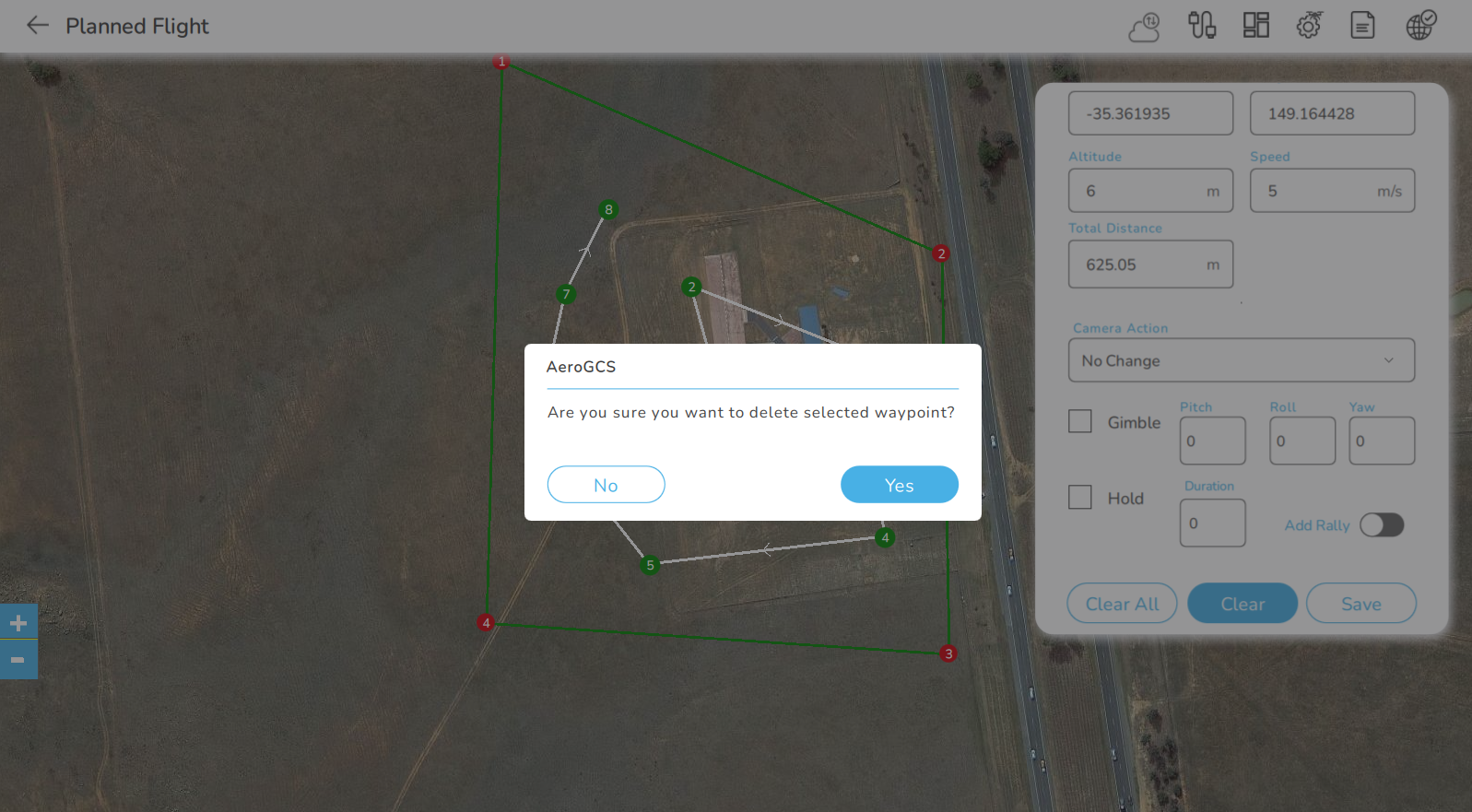Select green waypoint 5 on map
The width and height of the screenshot is (1472, 812).
[x=650, y=565]
